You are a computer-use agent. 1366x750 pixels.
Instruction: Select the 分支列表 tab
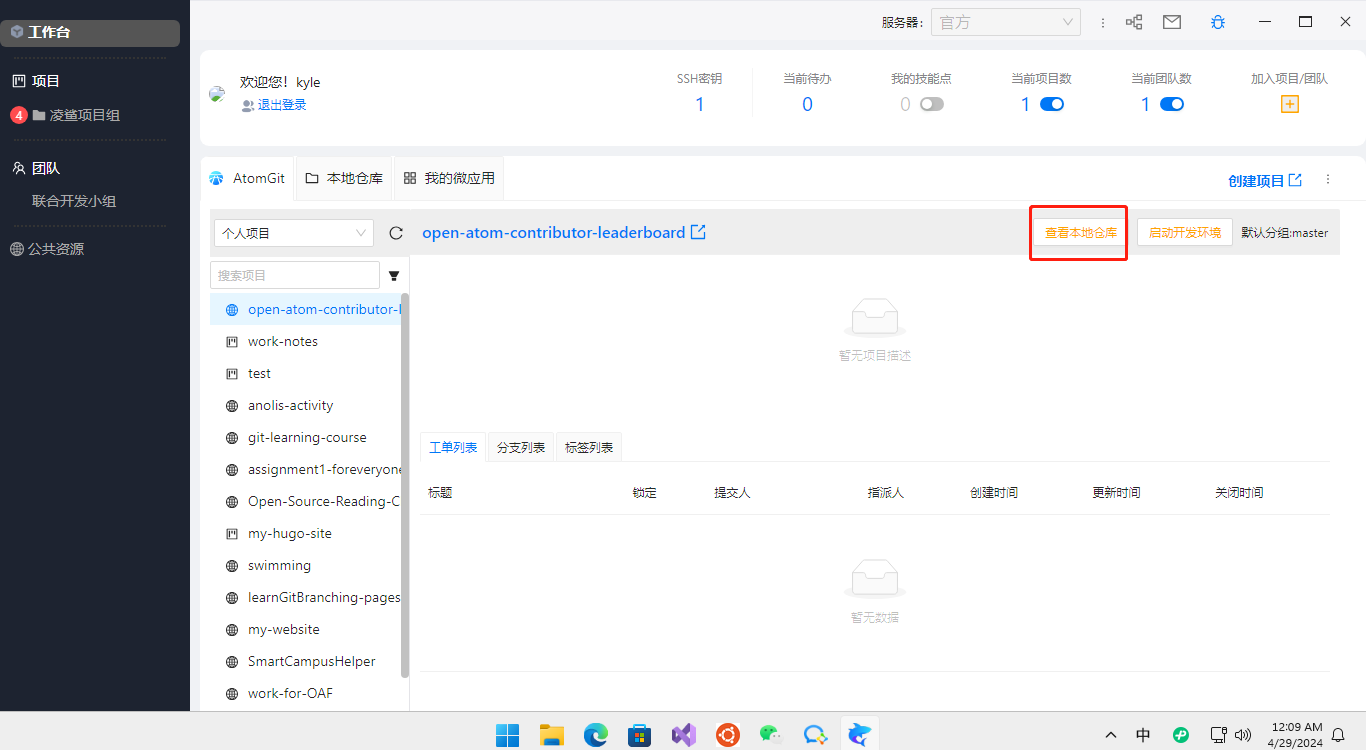[521, 447]
